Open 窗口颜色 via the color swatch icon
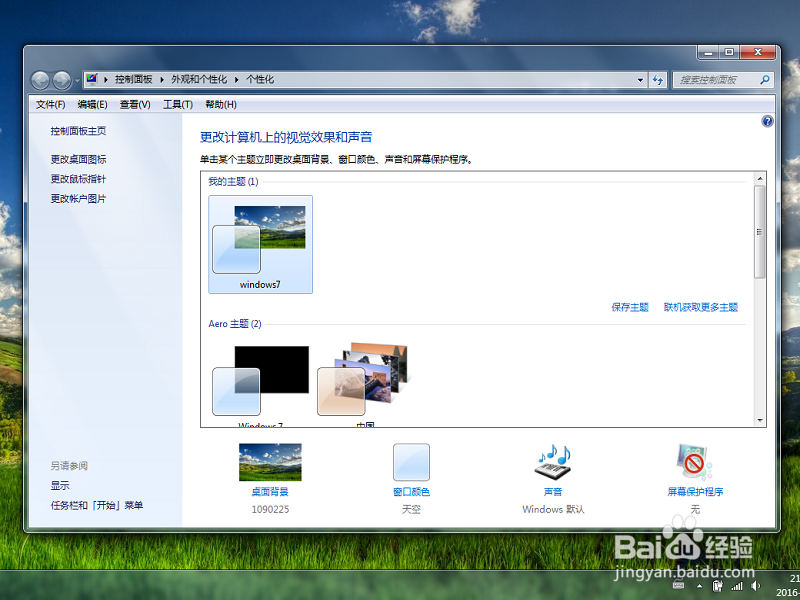The image size is (800, 600). coord(411,462)
